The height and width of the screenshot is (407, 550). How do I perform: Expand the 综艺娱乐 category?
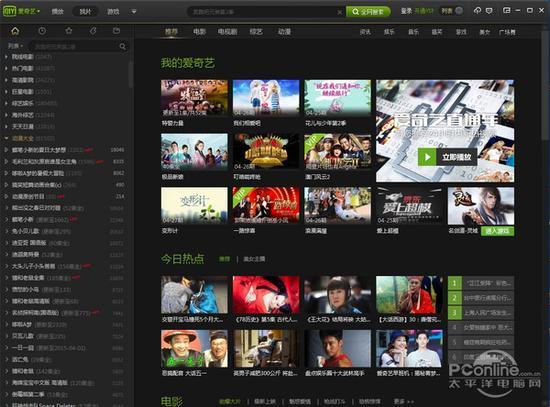(x=6, y=103)
